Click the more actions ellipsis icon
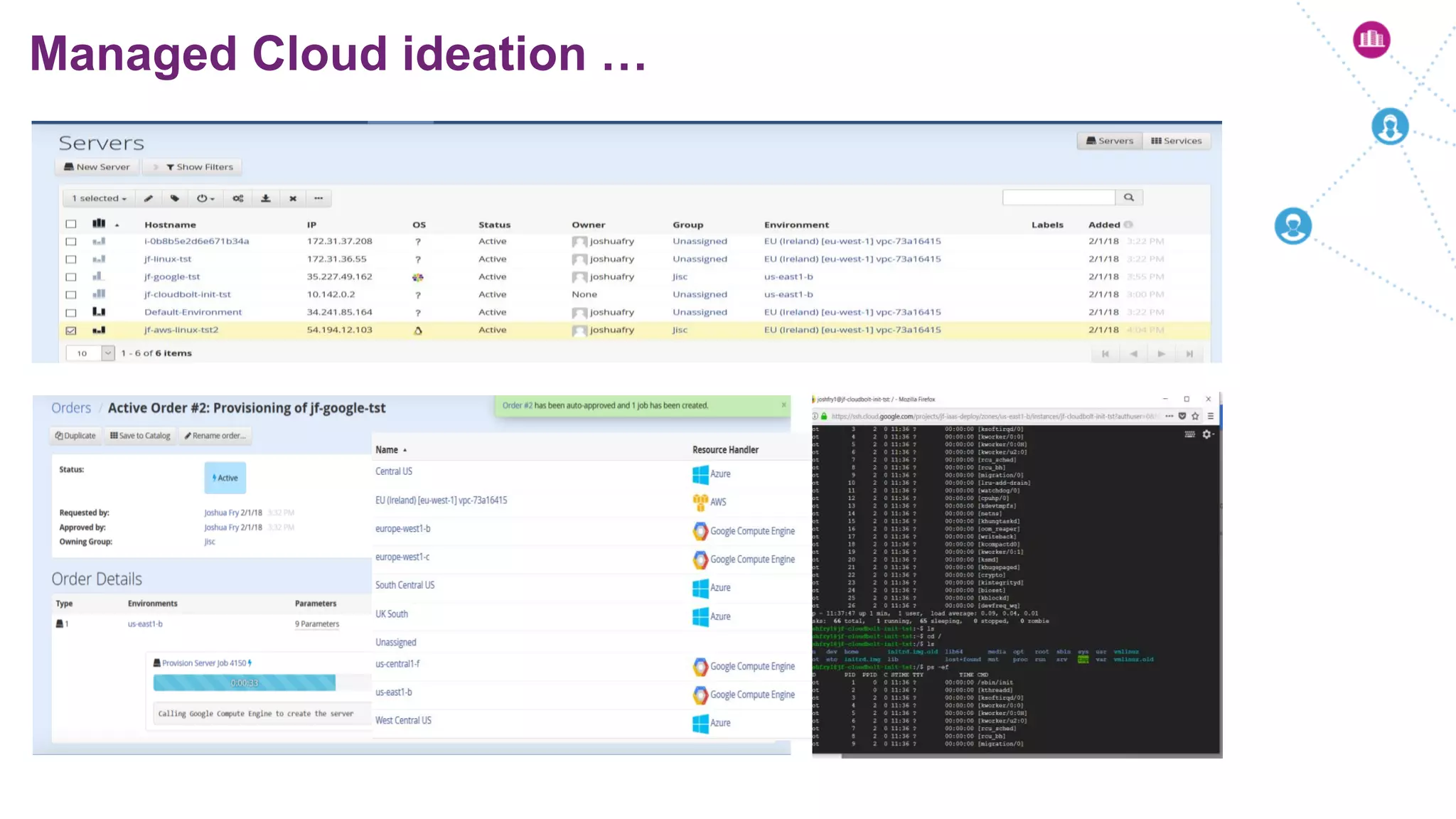The height and width of the screenshot is (819, 1456). 318,198
